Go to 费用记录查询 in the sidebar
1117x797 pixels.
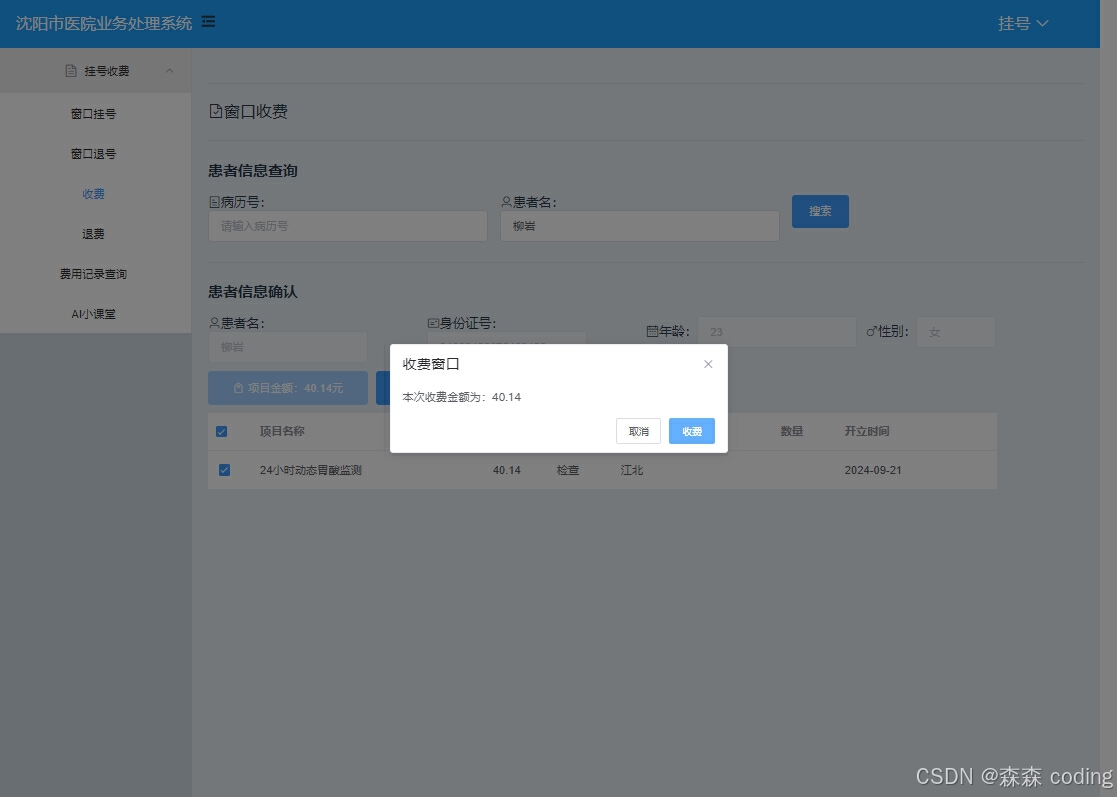[92, 273]
